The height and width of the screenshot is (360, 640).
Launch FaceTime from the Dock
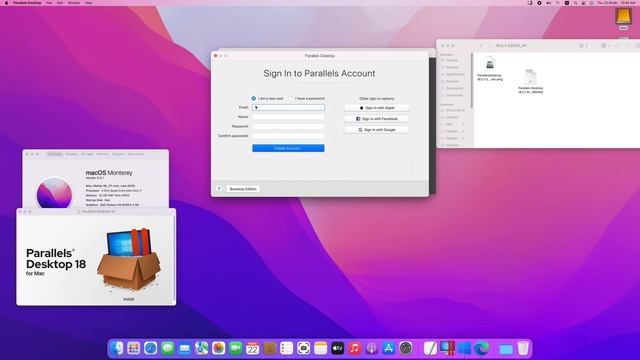coord(236,348)
